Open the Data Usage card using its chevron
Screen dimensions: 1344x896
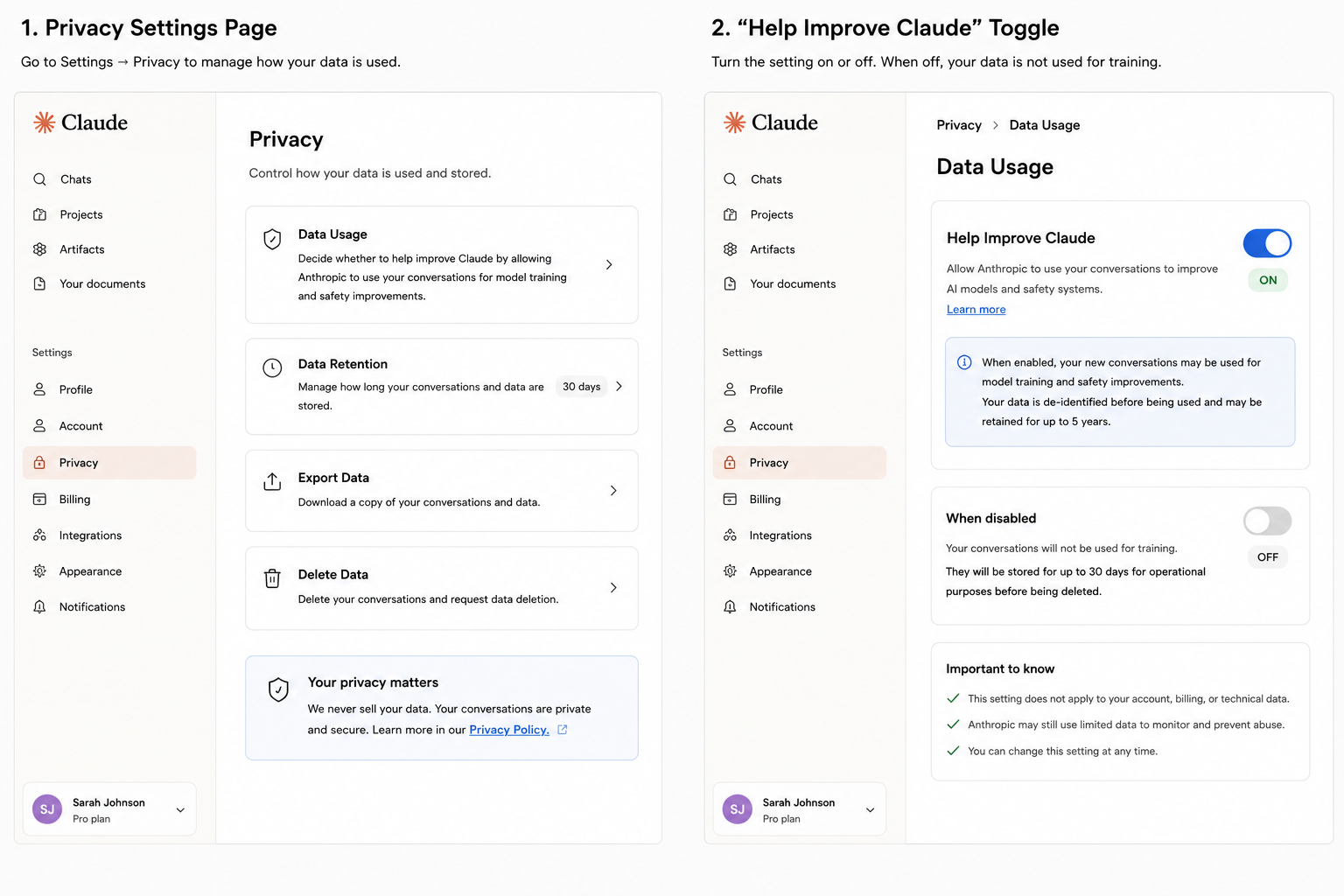click(x=609, y=264)
